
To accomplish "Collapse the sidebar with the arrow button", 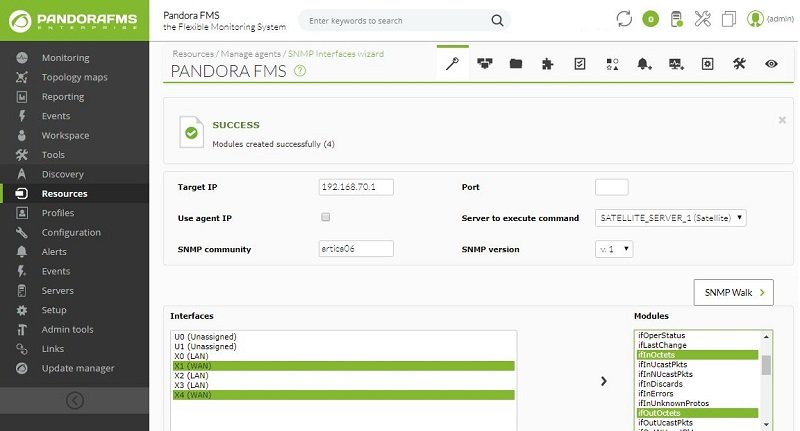I will point(75,400).
